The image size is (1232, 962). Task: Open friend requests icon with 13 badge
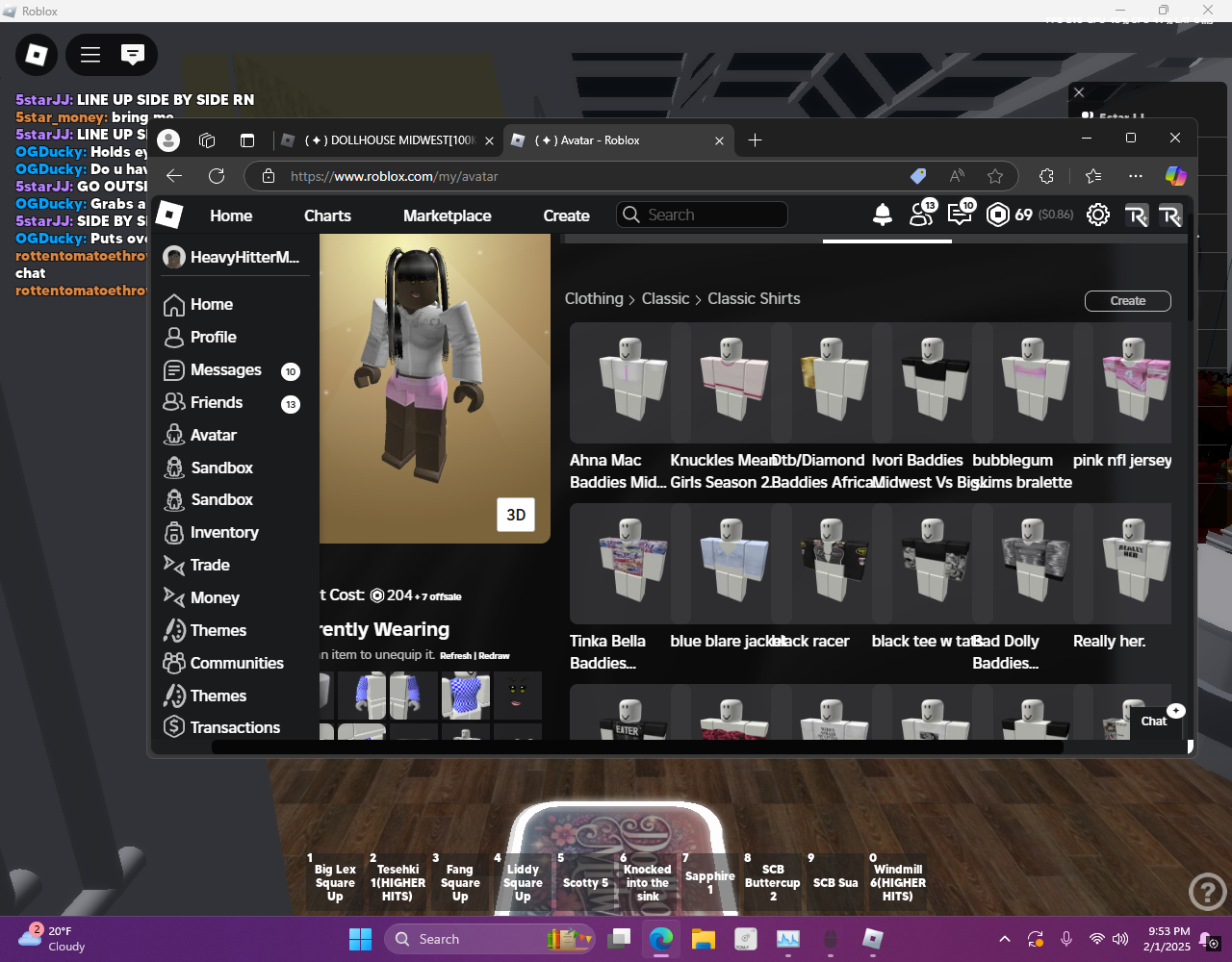[x=922, y=214]
